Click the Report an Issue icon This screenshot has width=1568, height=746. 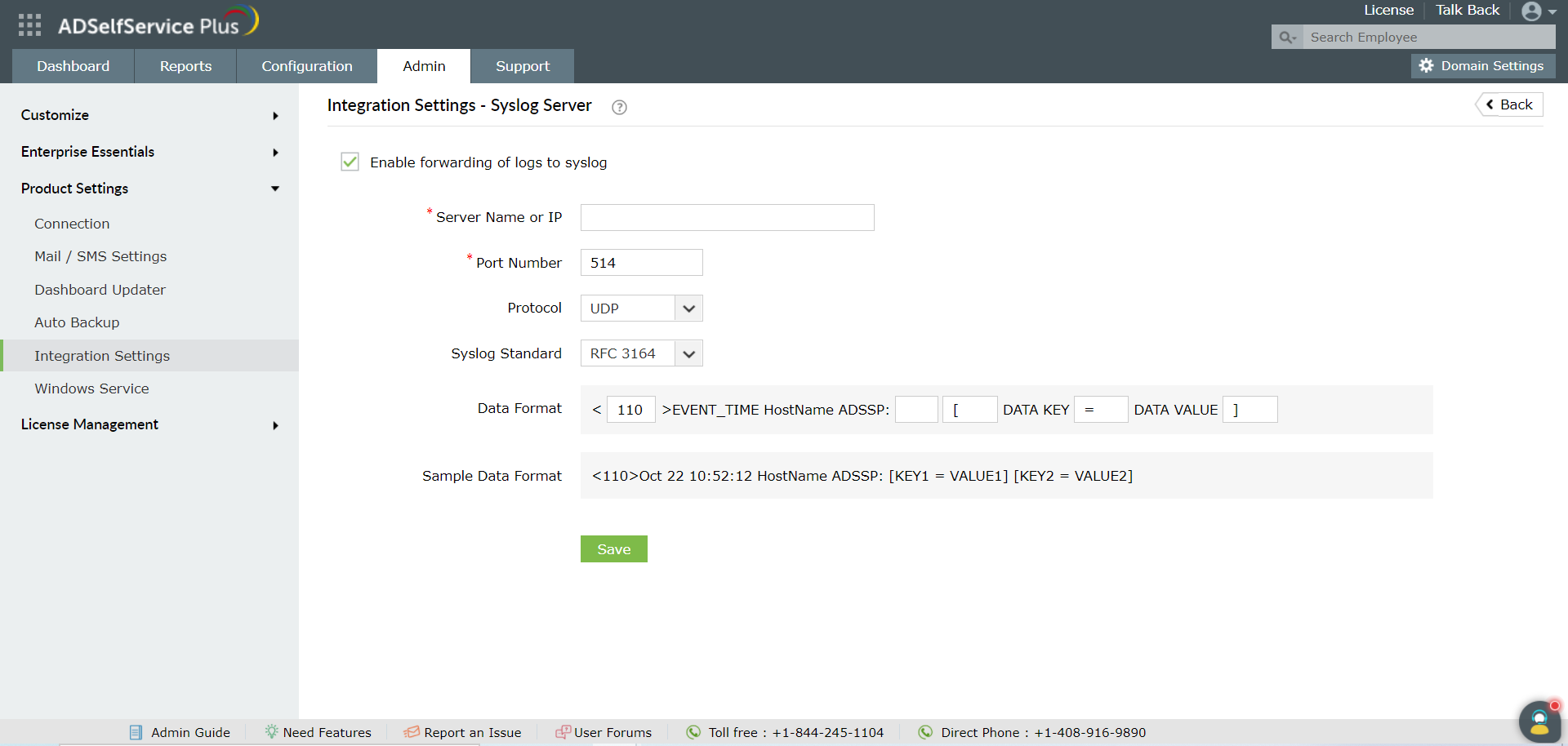point(409,732)
